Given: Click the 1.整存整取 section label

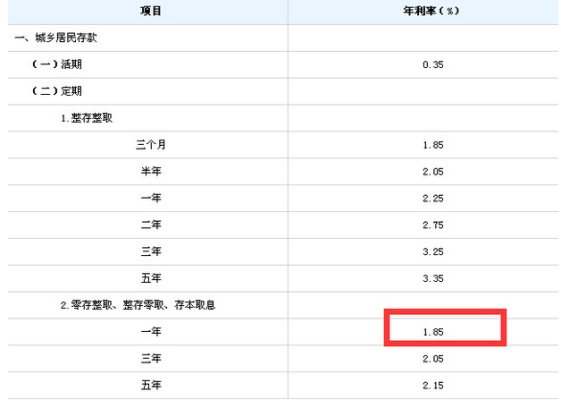Looking at the screenshot, I should [x=87, y=118].
